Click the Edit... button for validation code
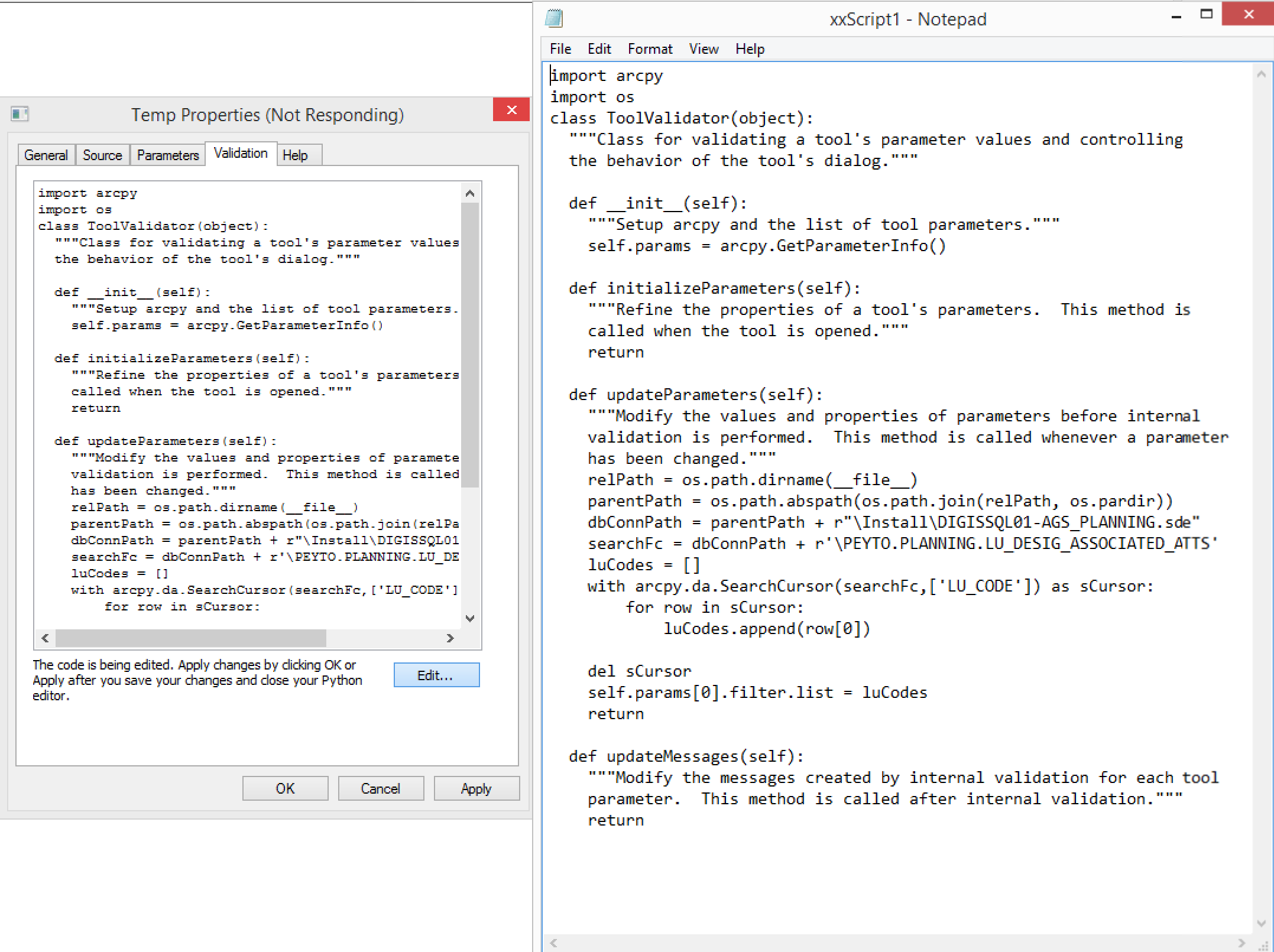This screenshot has height=952, width=1274. [436, 675]
